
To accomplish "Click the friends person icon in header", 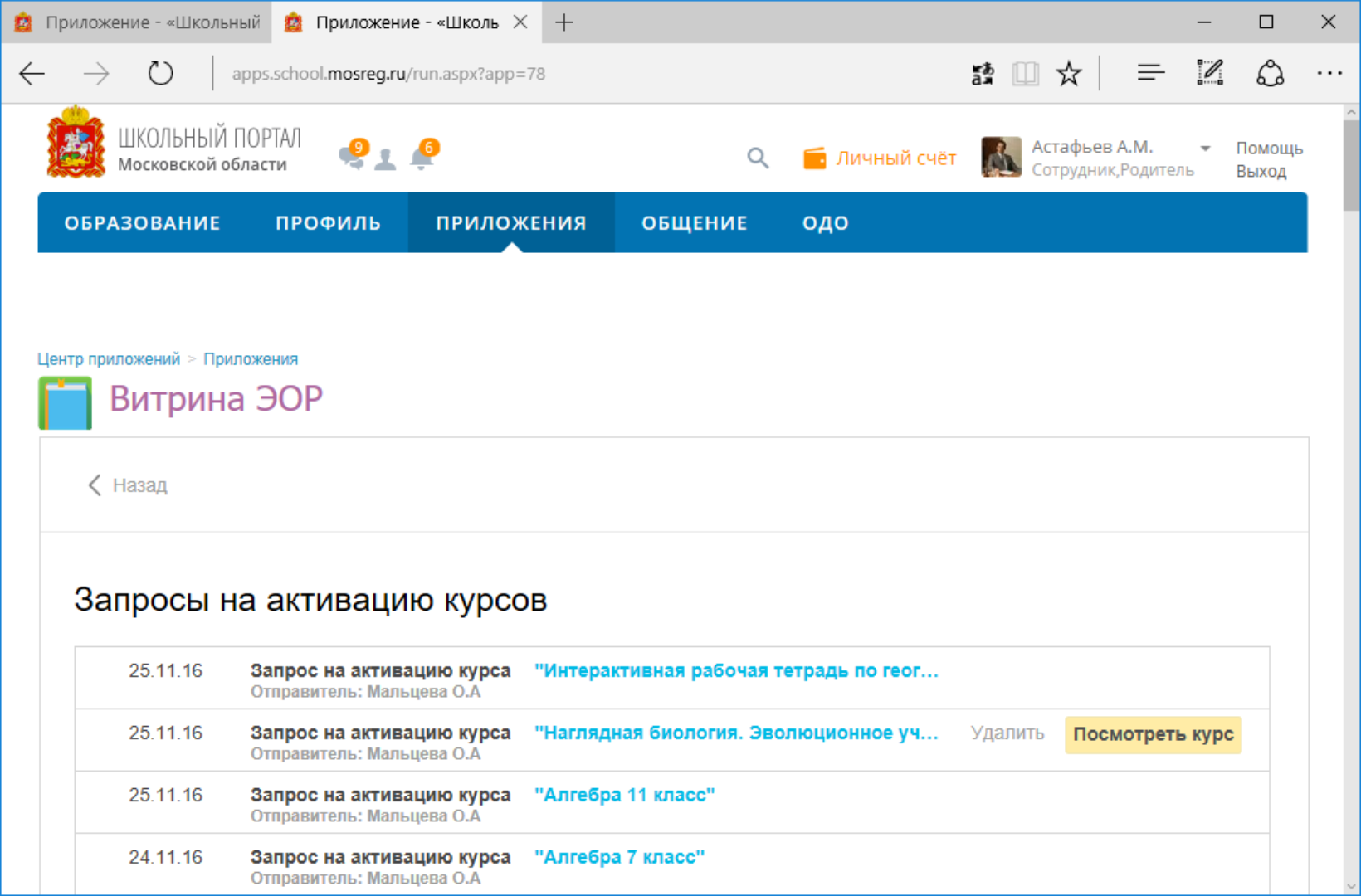I will 385,159.
